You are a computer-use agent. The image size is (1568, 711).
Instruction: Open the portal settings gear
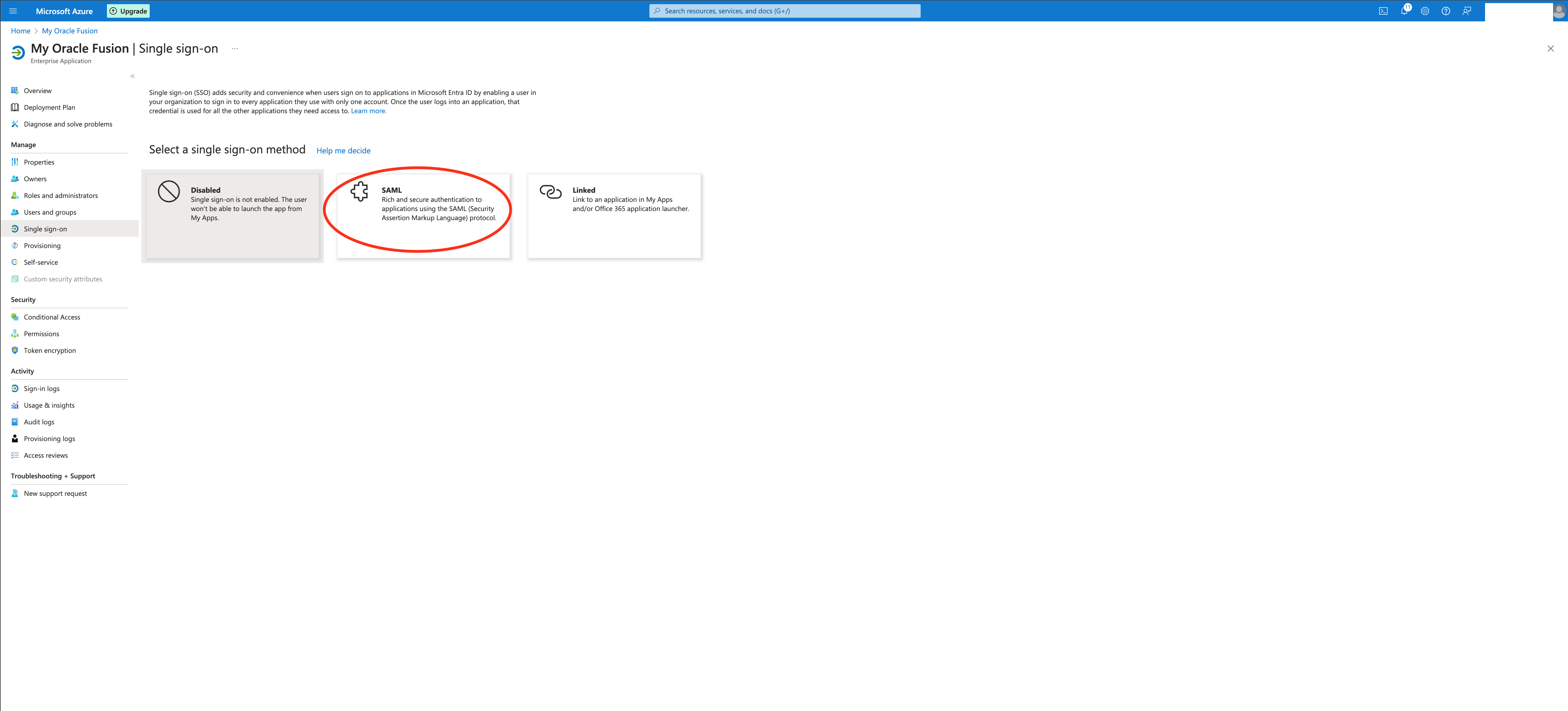1425,11
